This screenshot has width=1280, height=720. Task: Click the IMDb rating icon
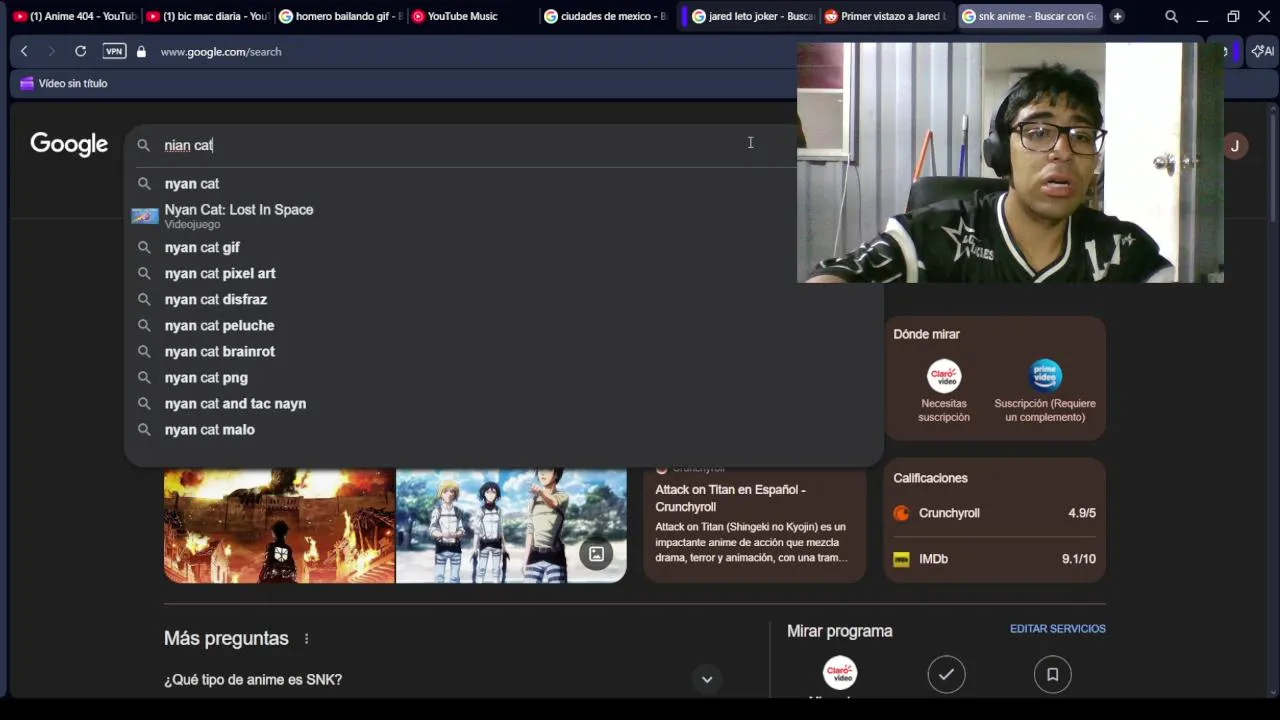901,559
